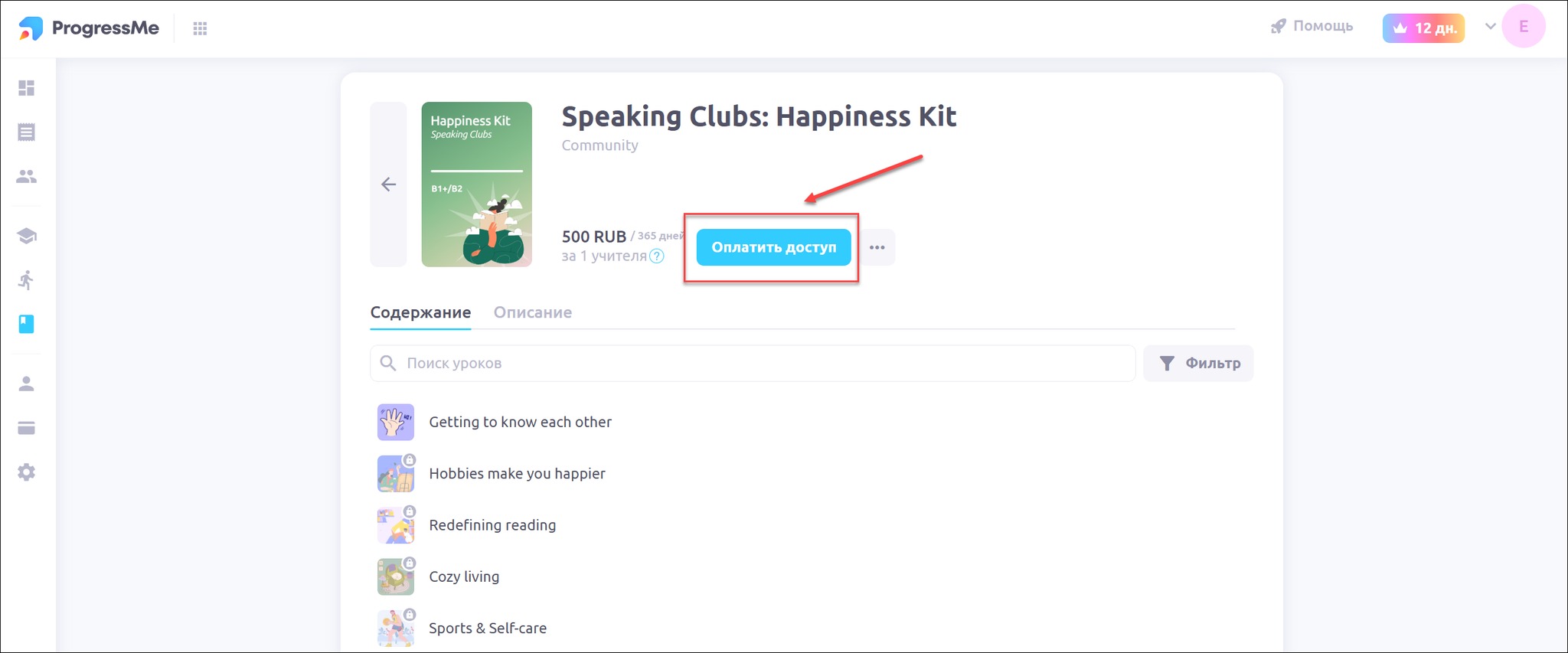
Task: Click the rocket Help icon
Action: [1278, 27]
